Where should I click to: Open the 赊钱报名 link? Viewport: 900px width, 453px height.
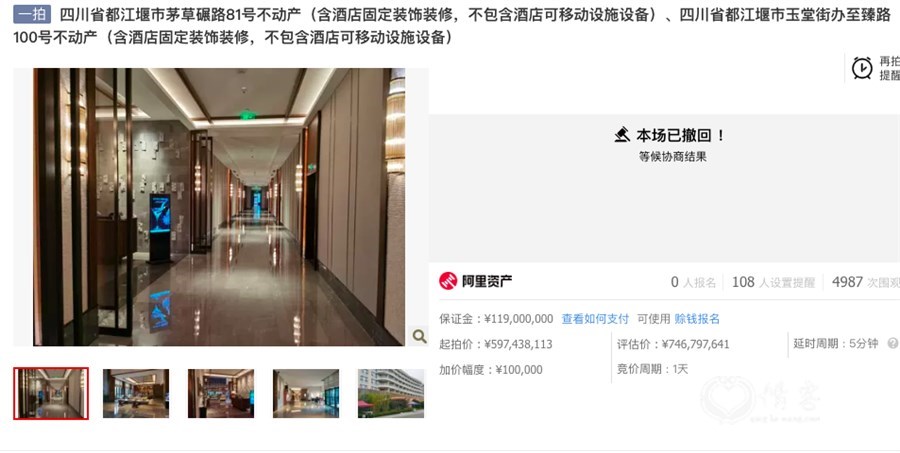[x=697, y=319]
